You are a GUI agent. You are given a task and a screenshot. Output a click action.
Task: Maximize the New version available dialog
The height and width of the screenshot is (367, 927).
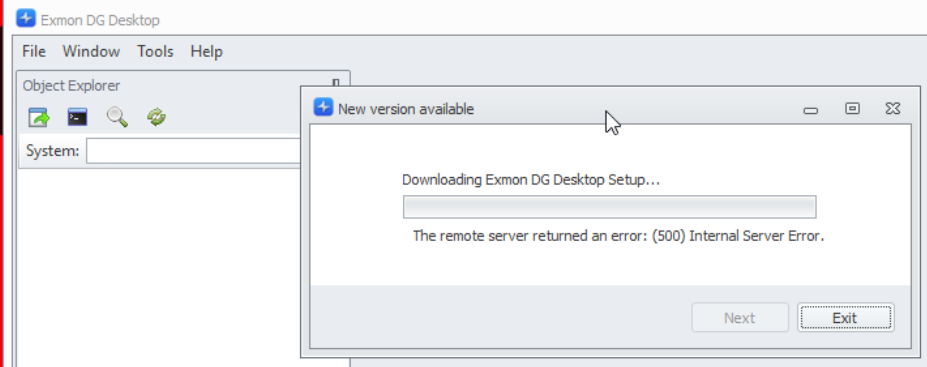852,108
